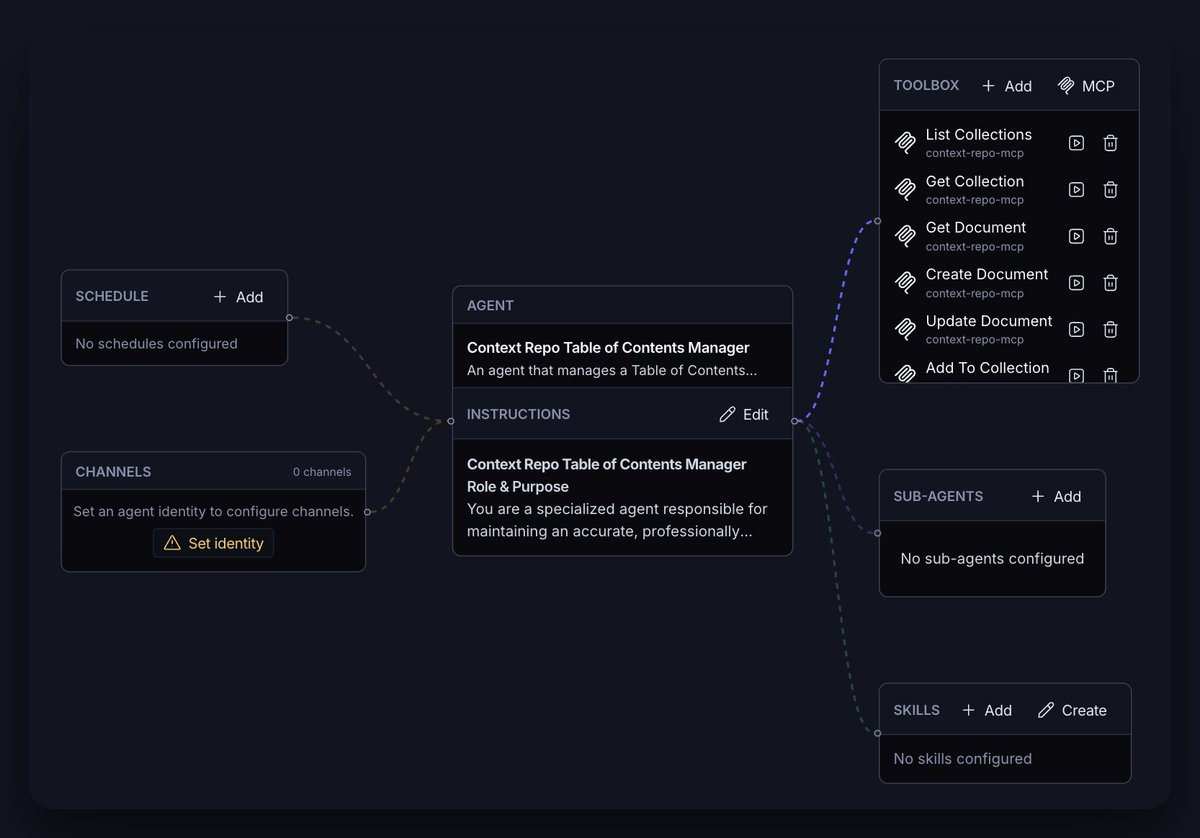The height and width of the screenshot is (838, 1200).
Task: Click the Toolbox node connector dot
Action: (877, 221)
